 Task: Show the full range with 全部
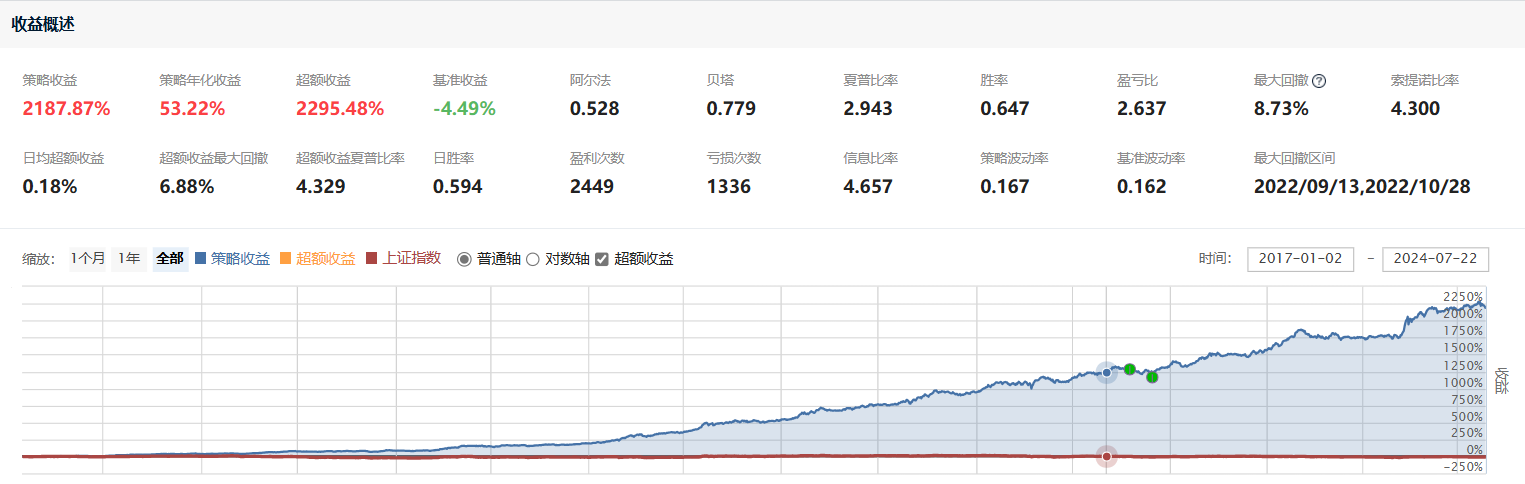170,258
